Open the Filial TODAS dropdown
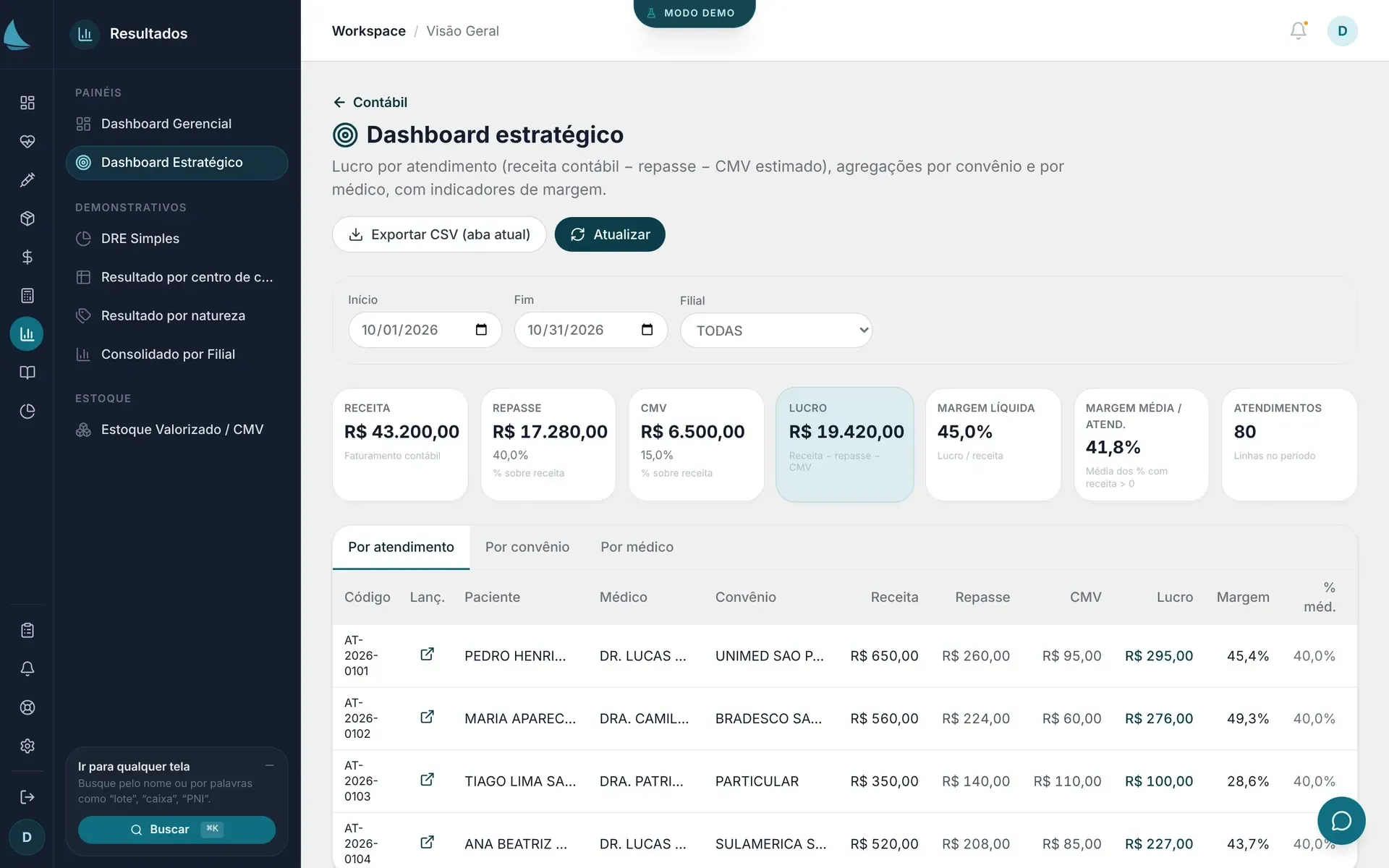Screen dimensions: 1389x868 [x=776, y=331]
